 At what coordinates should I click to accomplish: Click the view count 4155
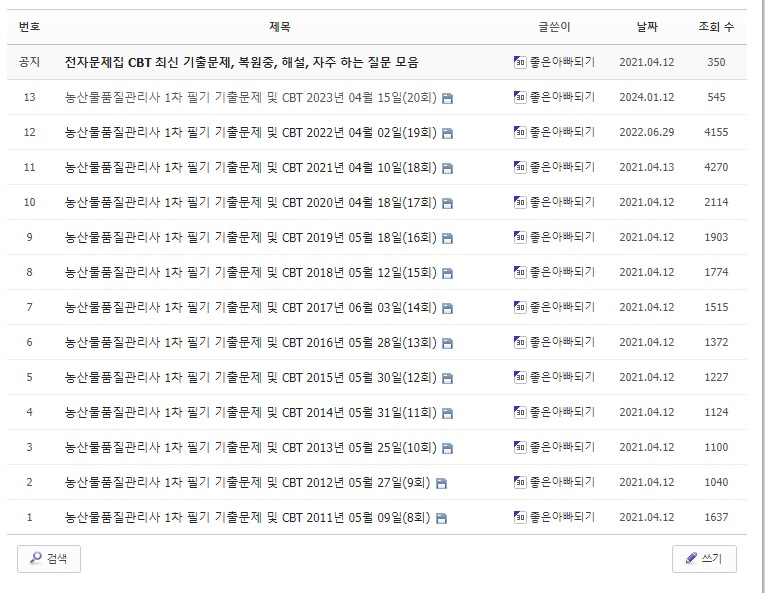point(716,132)
